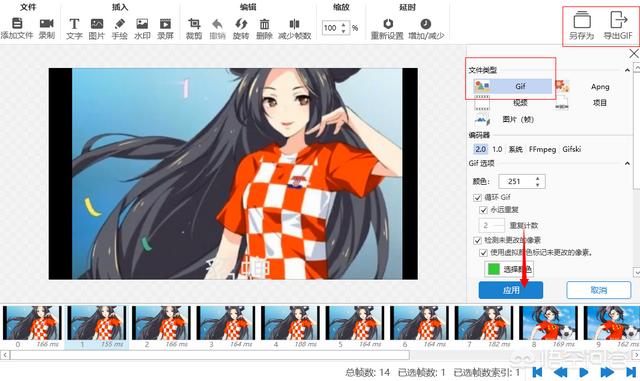Click the side panel scroll-up arrow

coord(636,67)
